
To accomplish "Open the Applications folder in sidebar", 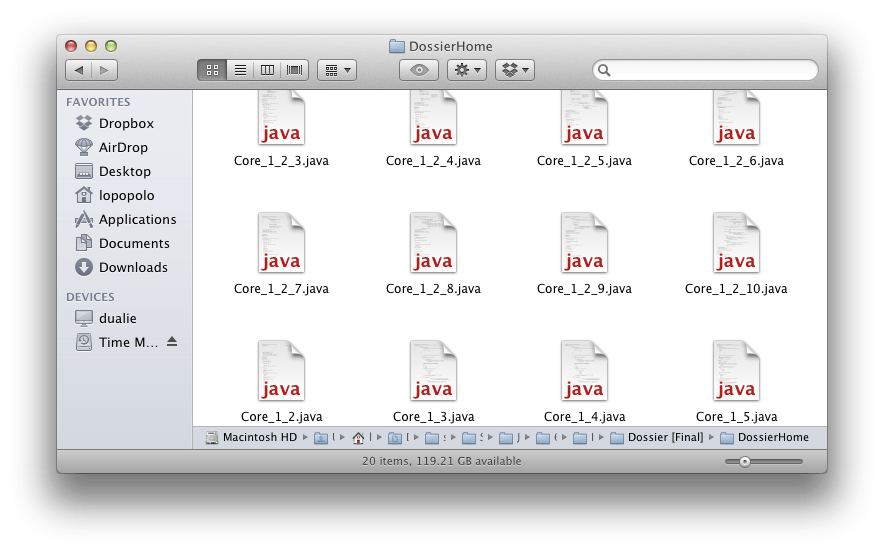I will pos(137,220).
